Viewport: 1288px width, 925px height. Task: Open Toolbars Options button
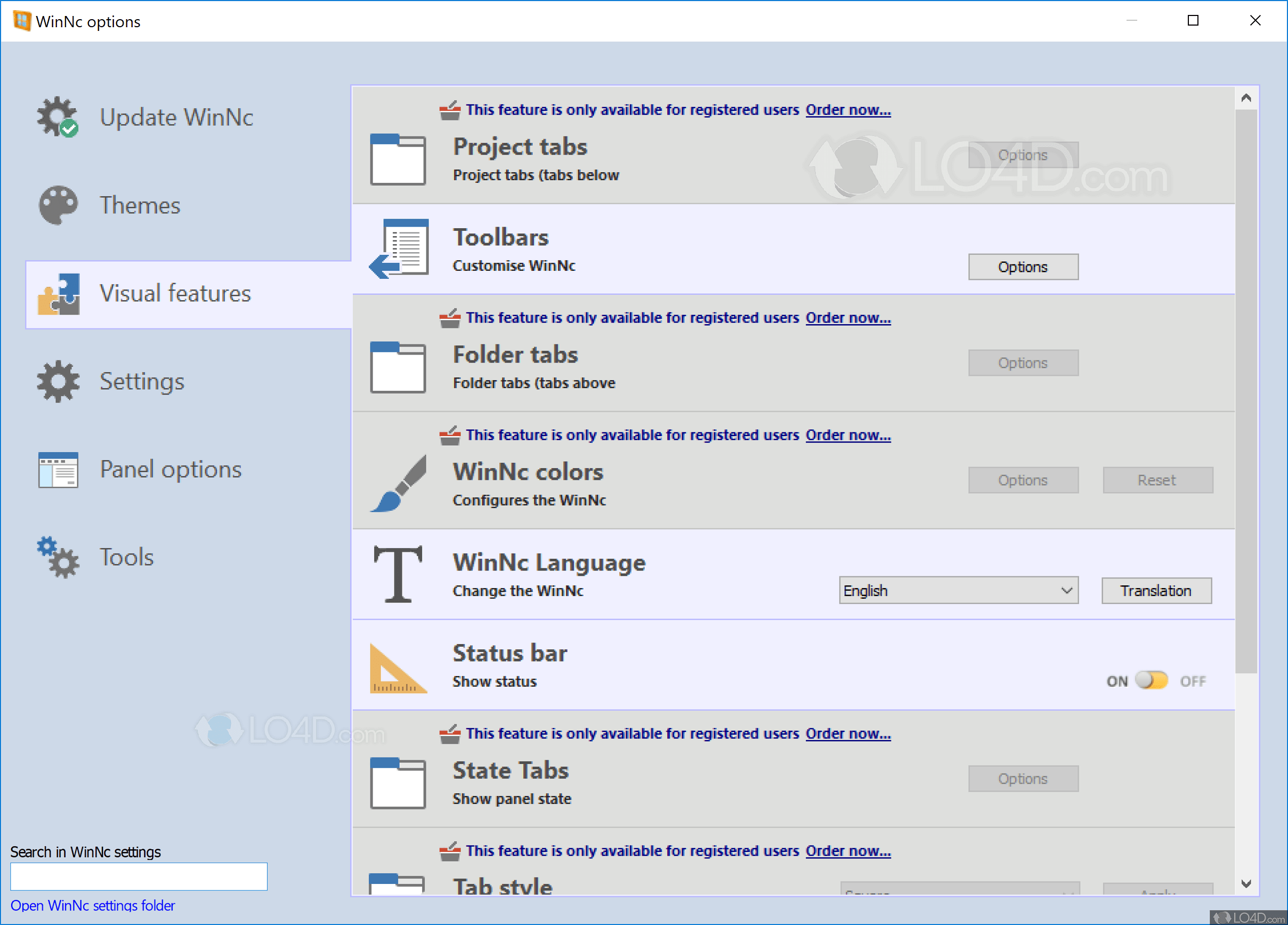1022,267
